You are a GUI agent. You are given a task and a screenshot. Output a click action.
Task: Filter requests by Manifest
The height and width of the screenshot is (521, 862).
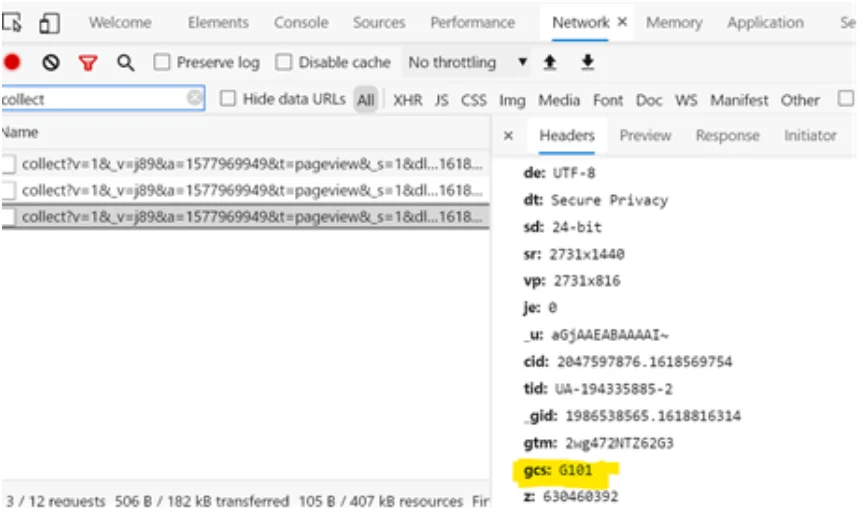[739, 100]
